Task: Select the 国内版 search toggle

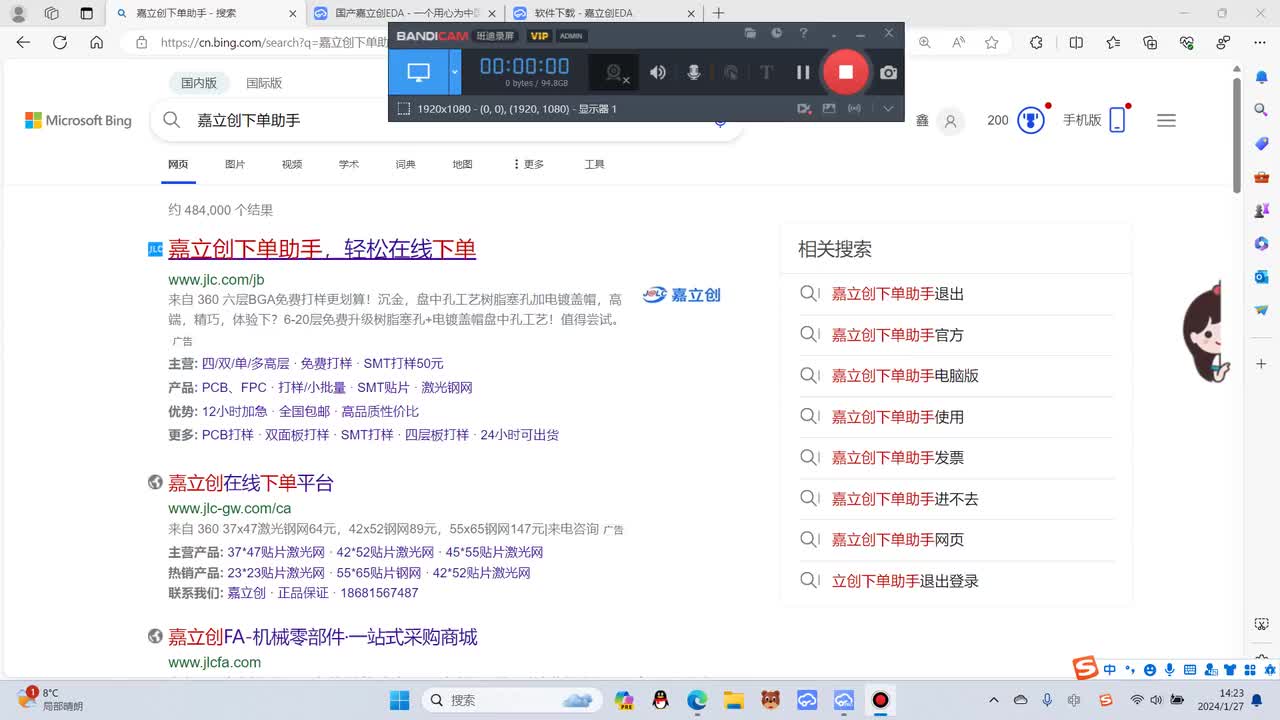Action: (x=199, y=83)
